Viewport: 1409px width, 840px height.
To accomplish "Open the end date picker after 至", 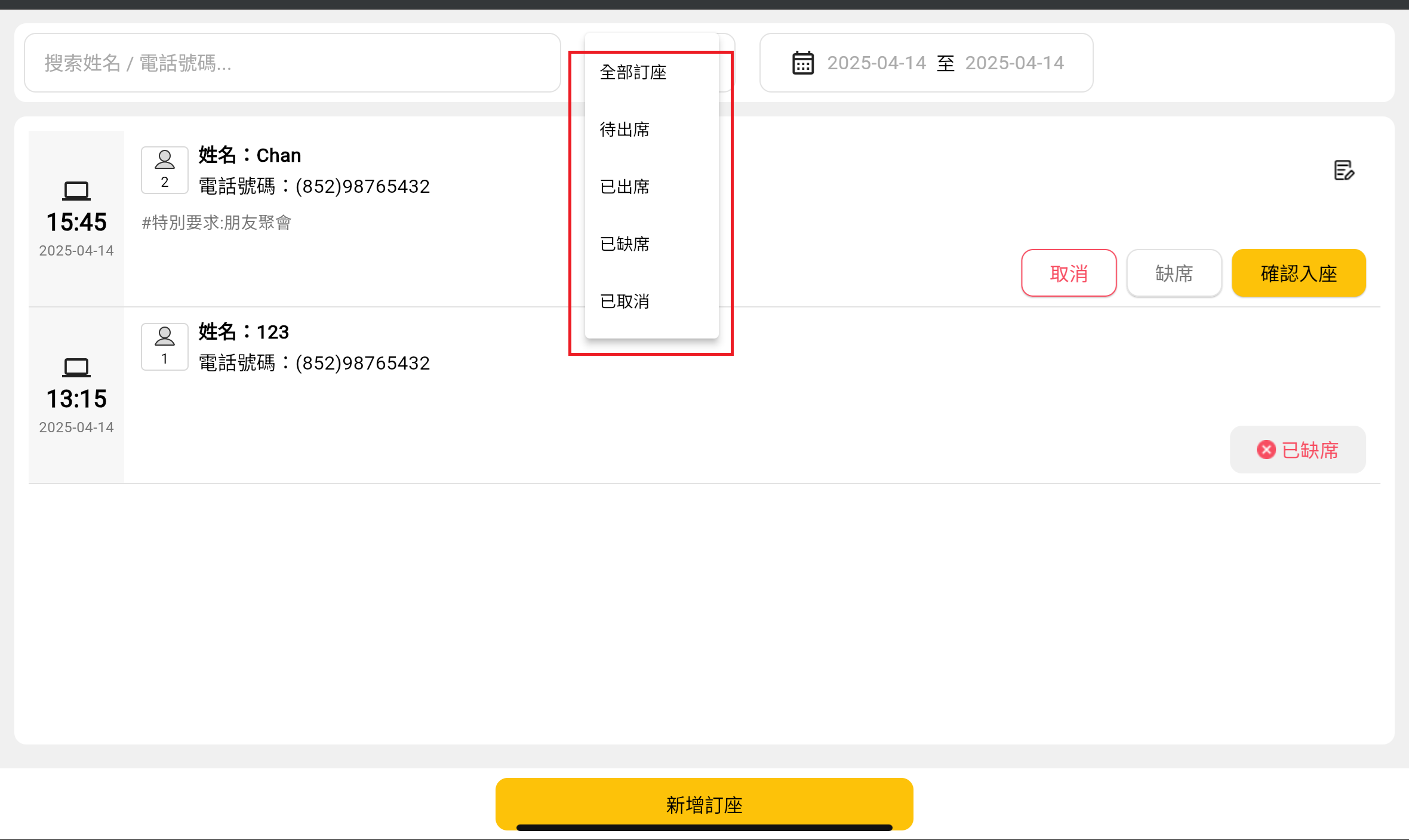I will (1014, 63).
